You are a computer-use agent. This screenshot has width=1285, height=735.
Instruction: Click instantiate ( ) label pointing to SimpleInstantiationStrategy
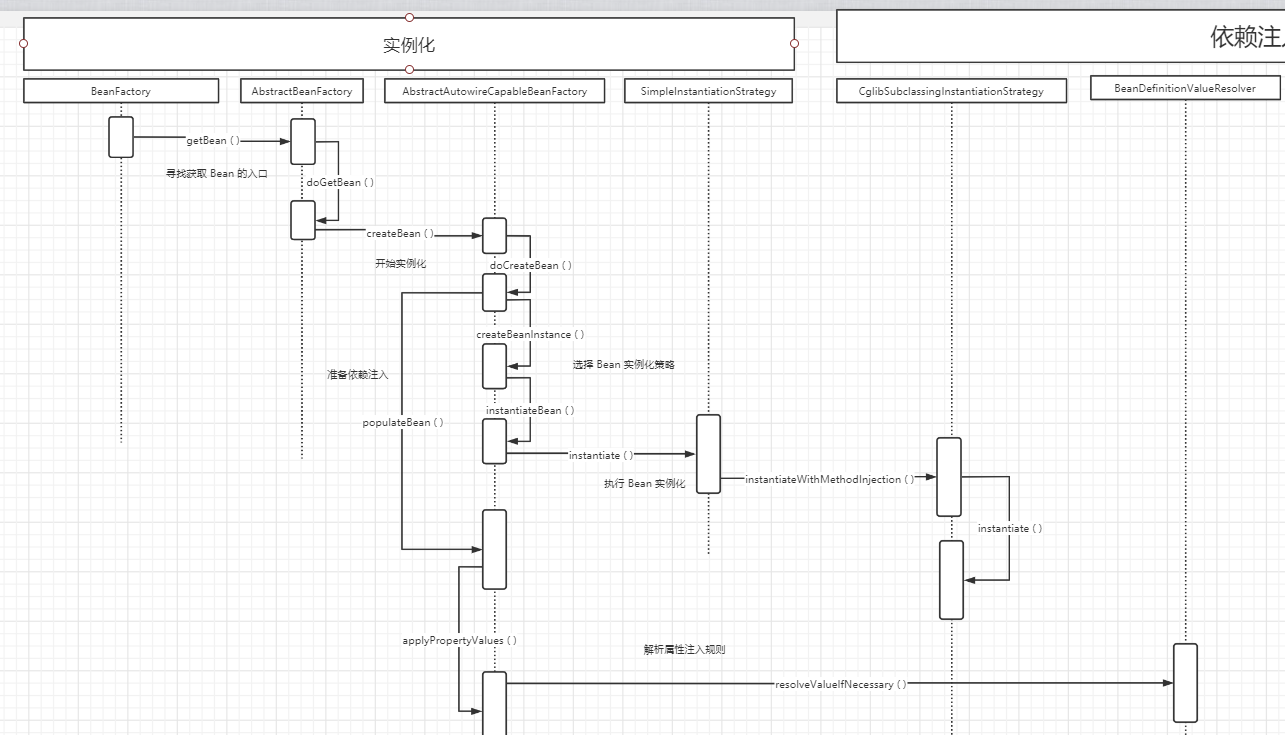(x=601, y=456)
